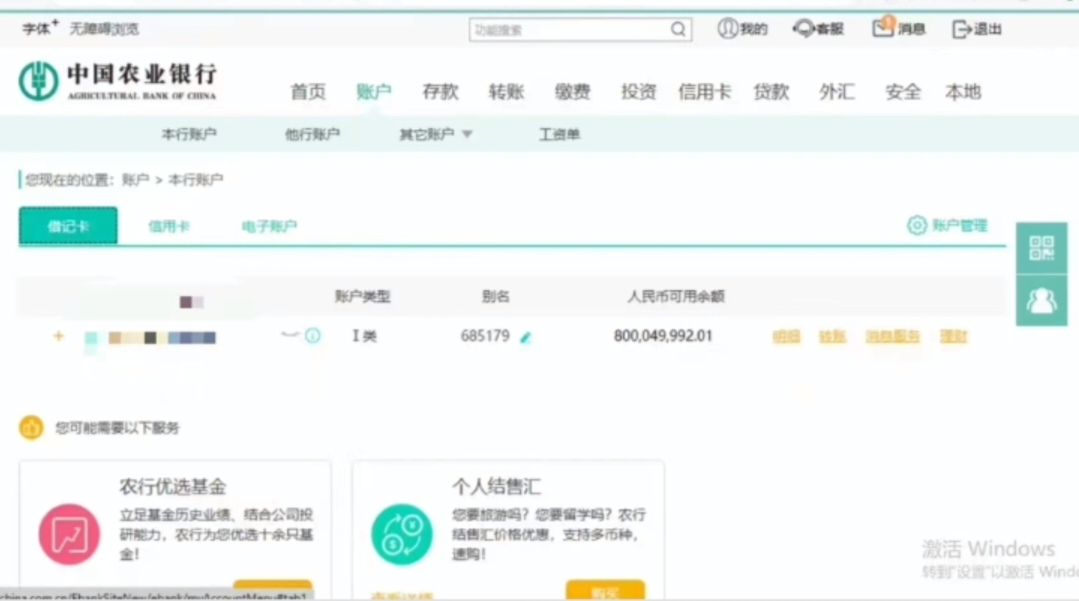Open 转账 in the main navigation
This screenshot has width=1079, height=601.
click(506, 92)
